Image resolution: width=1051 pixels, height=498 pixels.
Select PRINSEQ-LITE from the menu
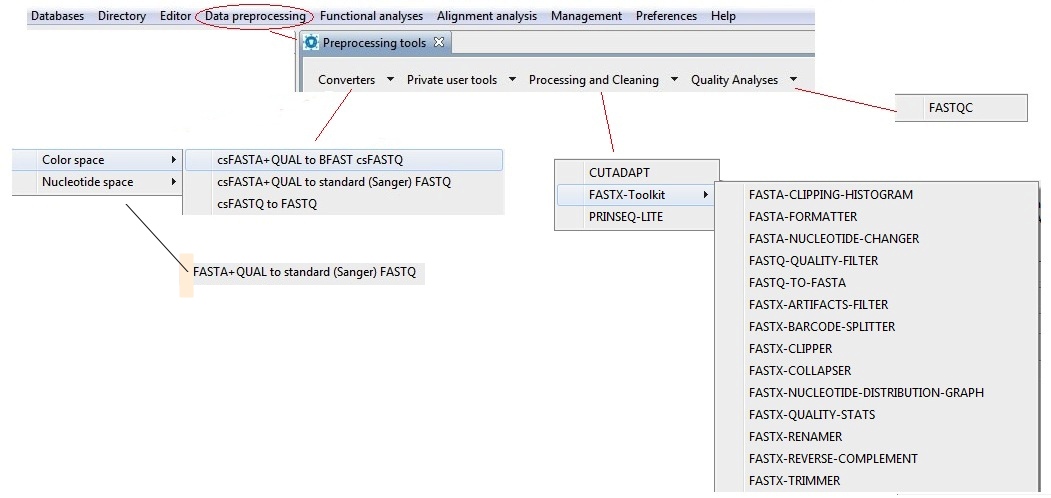tap(625, 217)
